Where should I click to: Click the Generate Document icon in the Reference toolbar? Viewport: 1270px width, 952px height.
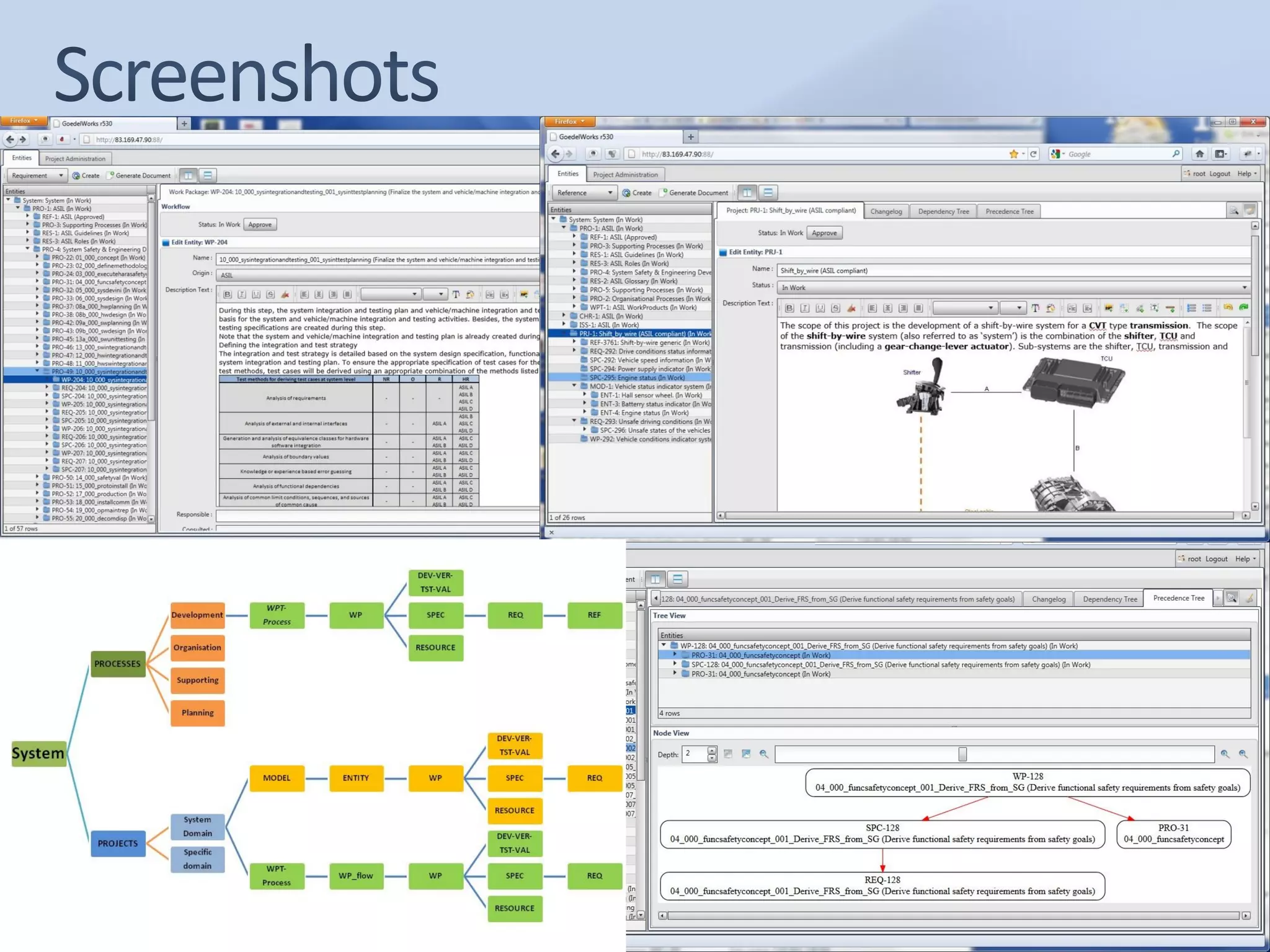pos(663,193)
